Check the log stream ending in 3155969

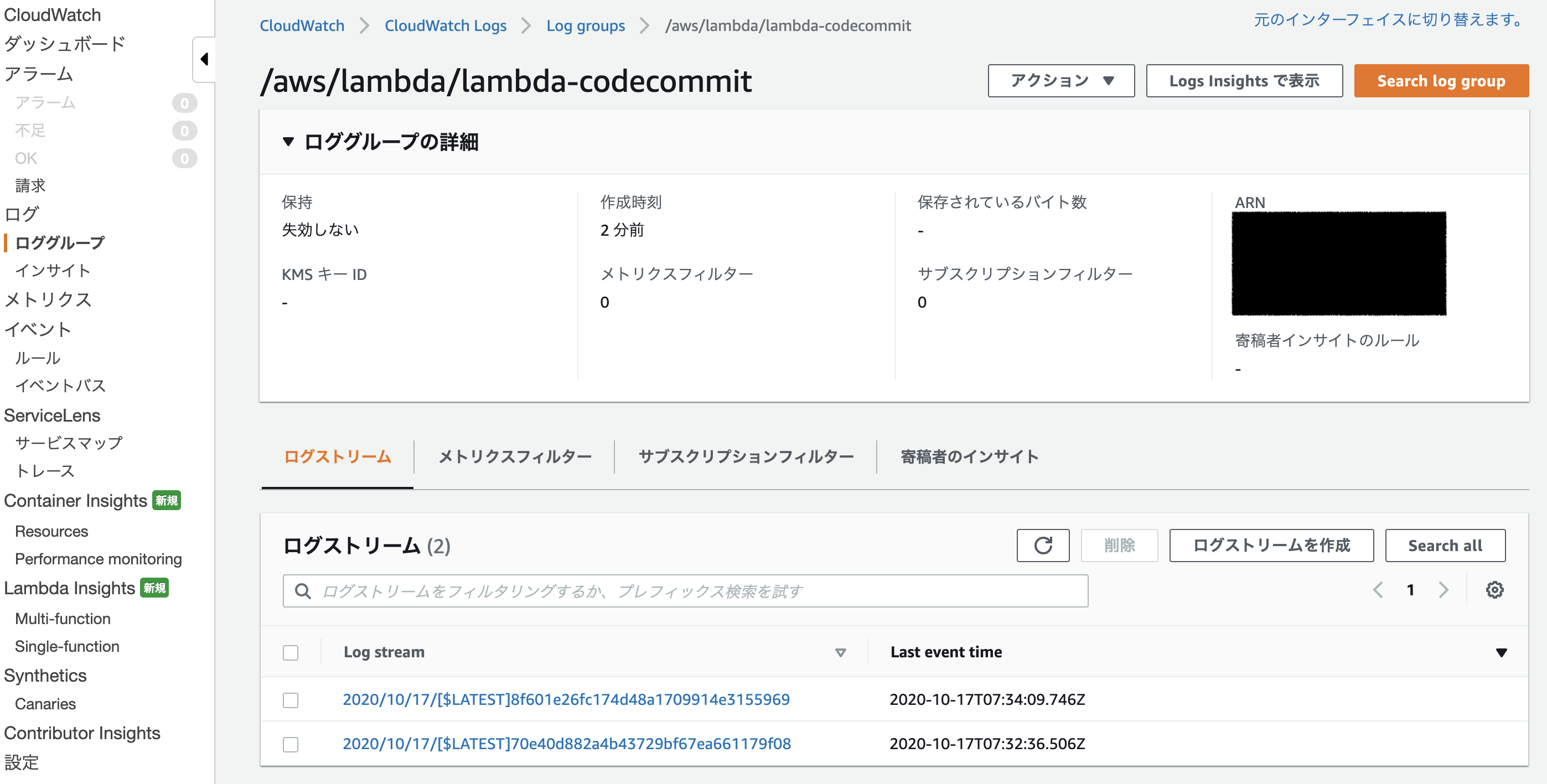pyautogui.click(x=291, y=700)
